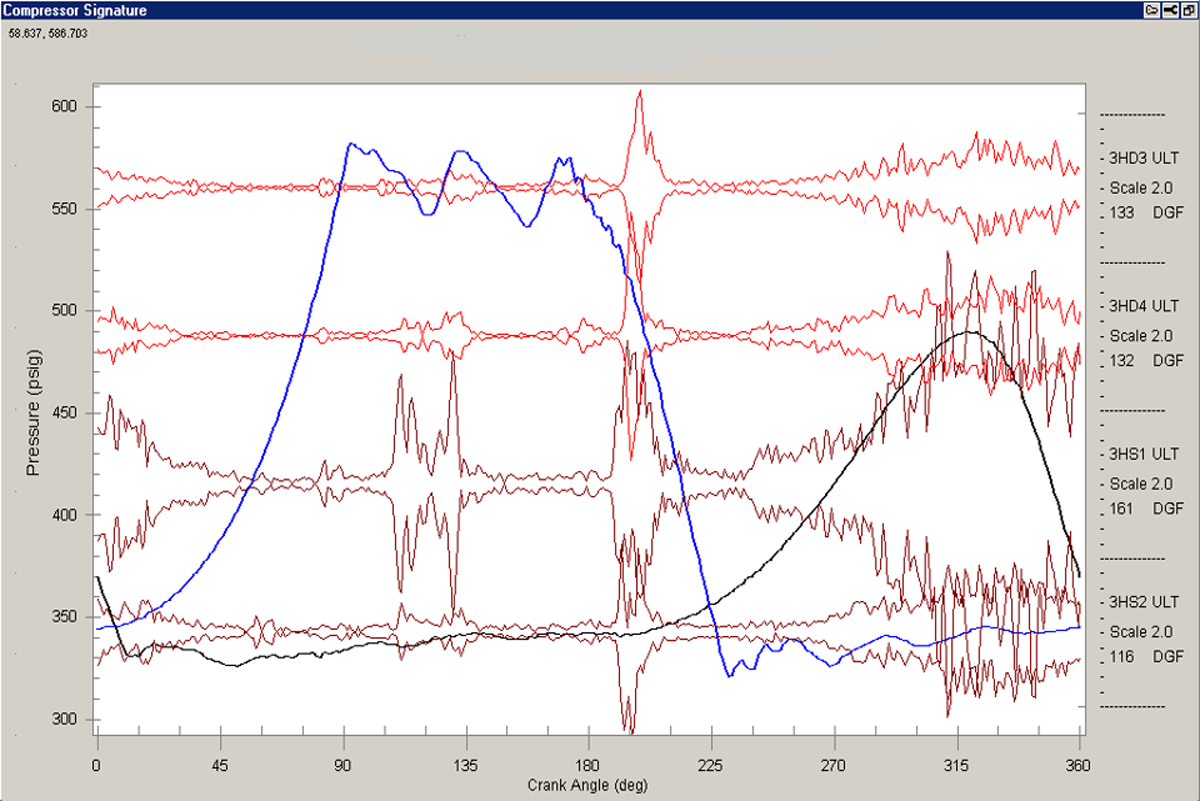Click the blue pressure curve peak near 90 degrees

point(350,144)
